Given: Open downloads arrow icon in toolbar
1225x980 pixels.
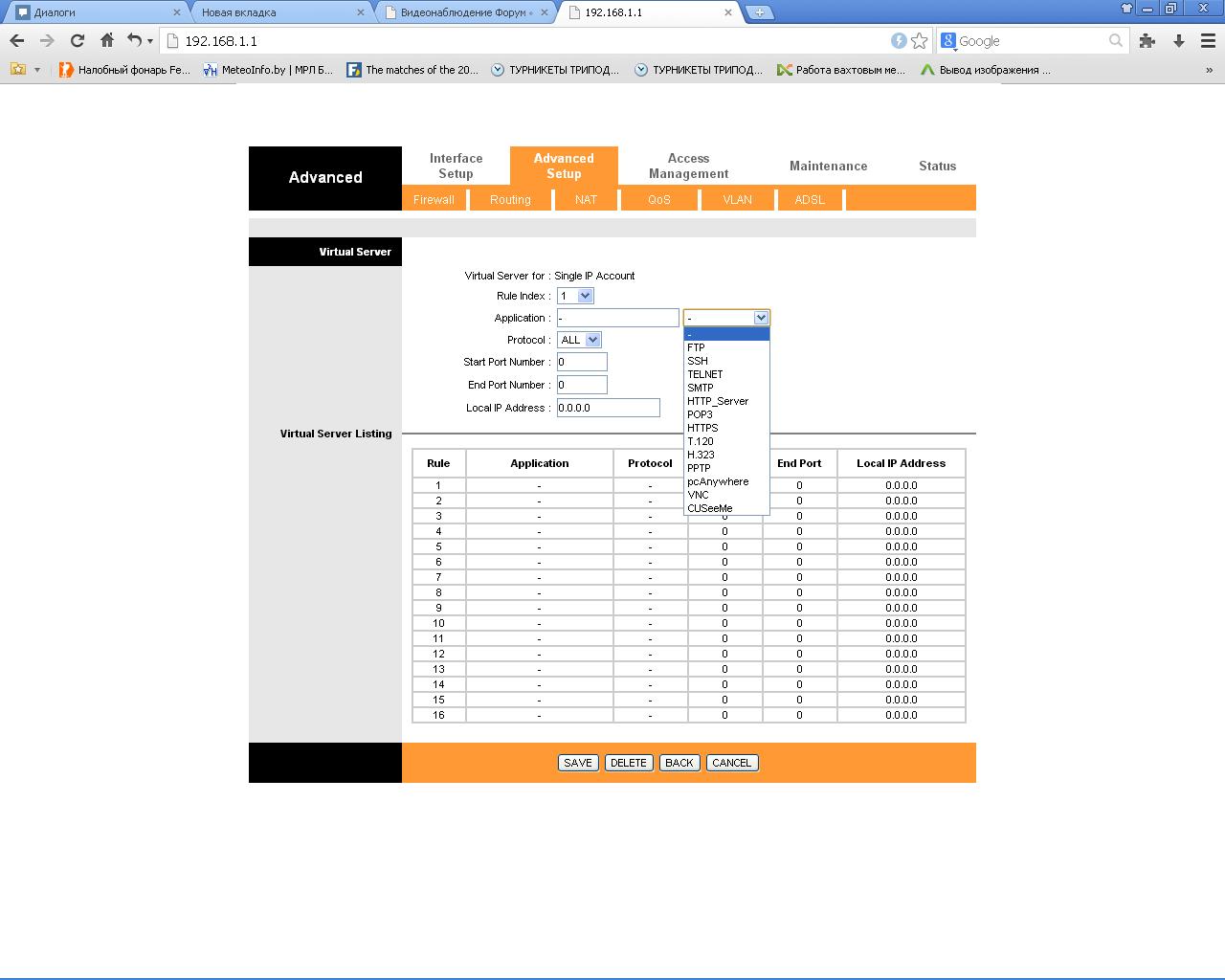Looking at the screenshot, I should pyautogui.click(x=1179, y=41).
